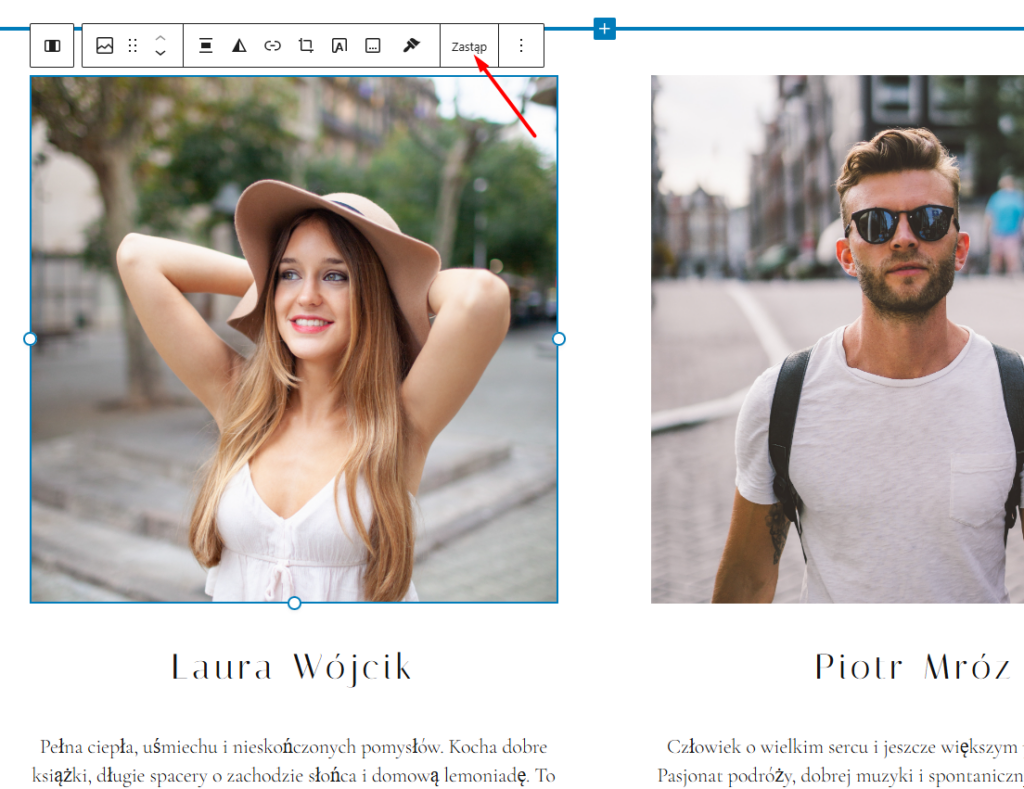
Task: Grab the left resize handle of image
Action: tap(30, 339)
